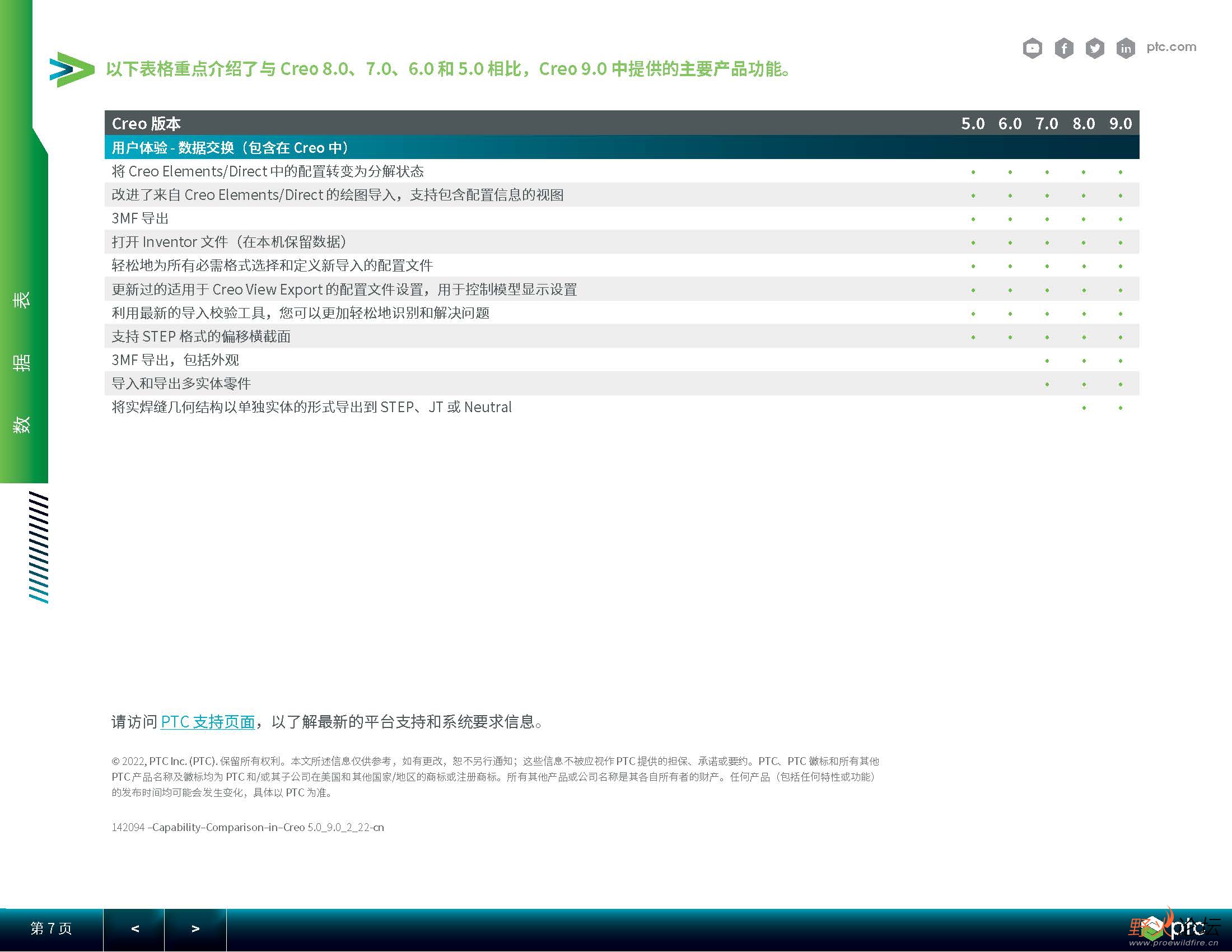Click the green arrow logo beside heading
This screenshot has height=952, width=1232.
[x=72, y=69]
